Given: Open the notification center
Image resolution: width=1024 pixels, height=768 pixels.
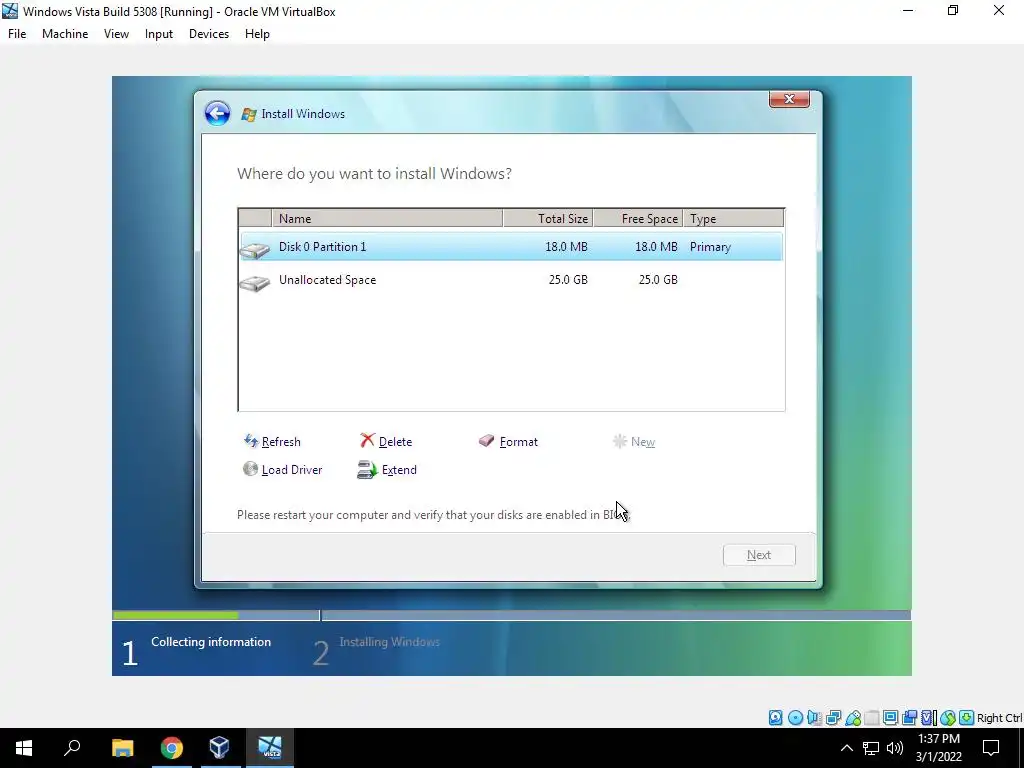Looking at the screenshot, I should point(991,748).
